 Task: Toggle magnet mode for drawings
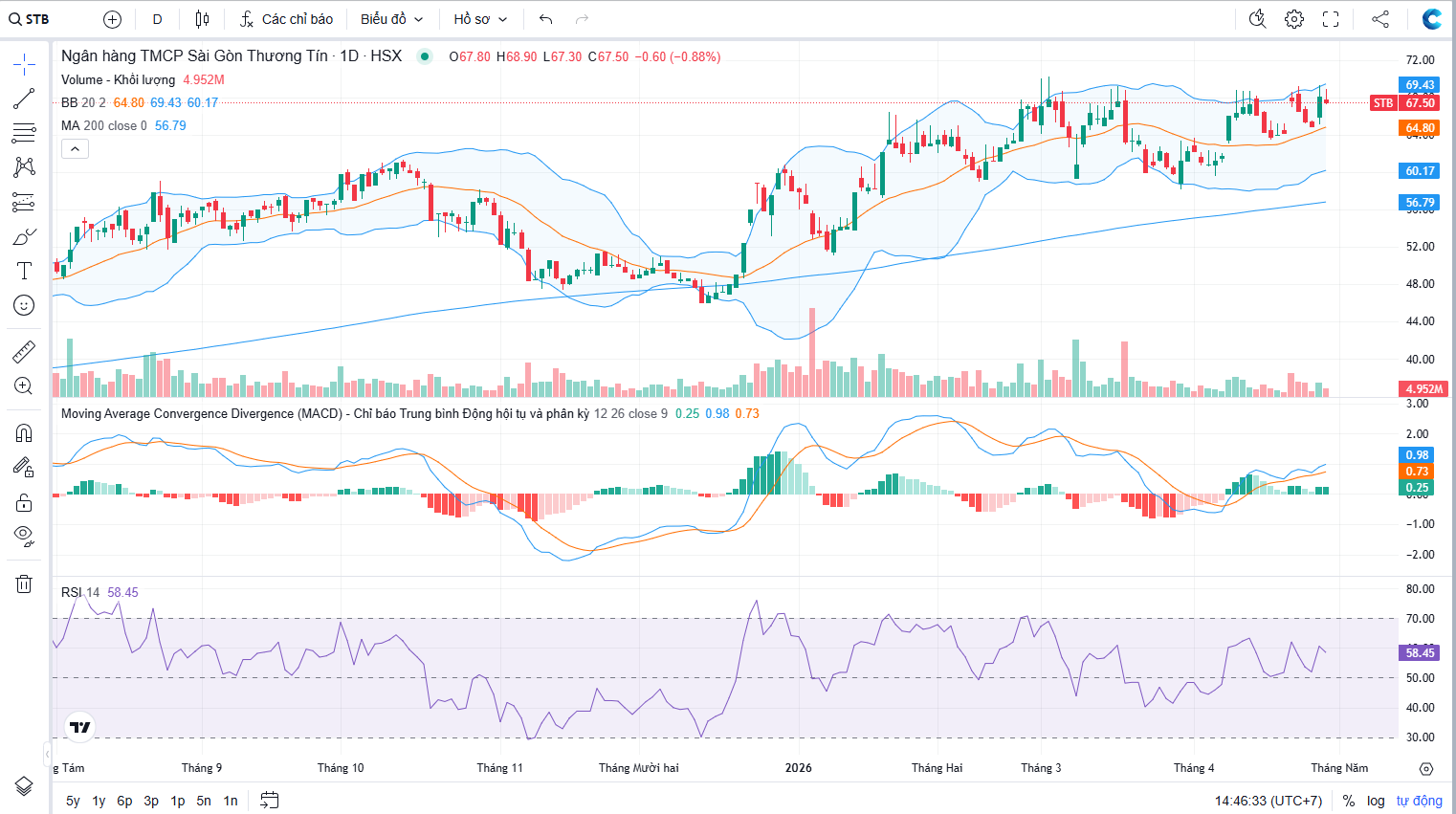24,433
